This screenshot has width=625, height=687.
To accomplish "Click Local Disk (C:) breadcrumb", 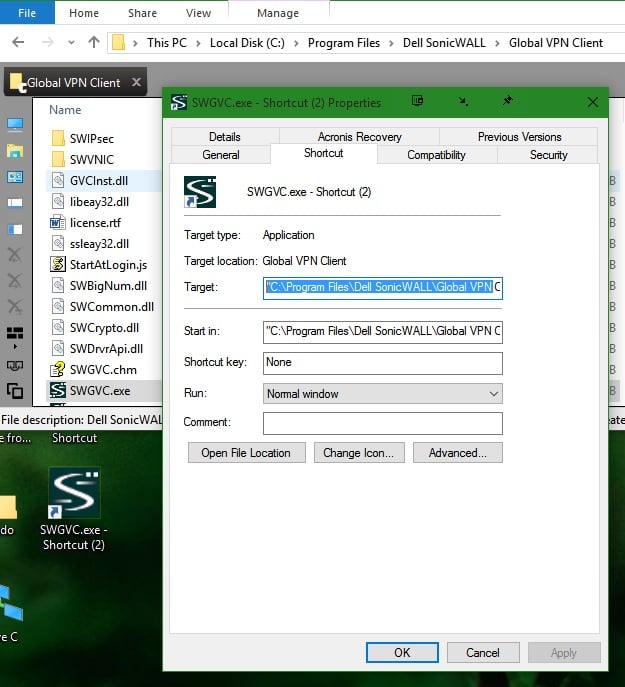I will pos(247,43).
